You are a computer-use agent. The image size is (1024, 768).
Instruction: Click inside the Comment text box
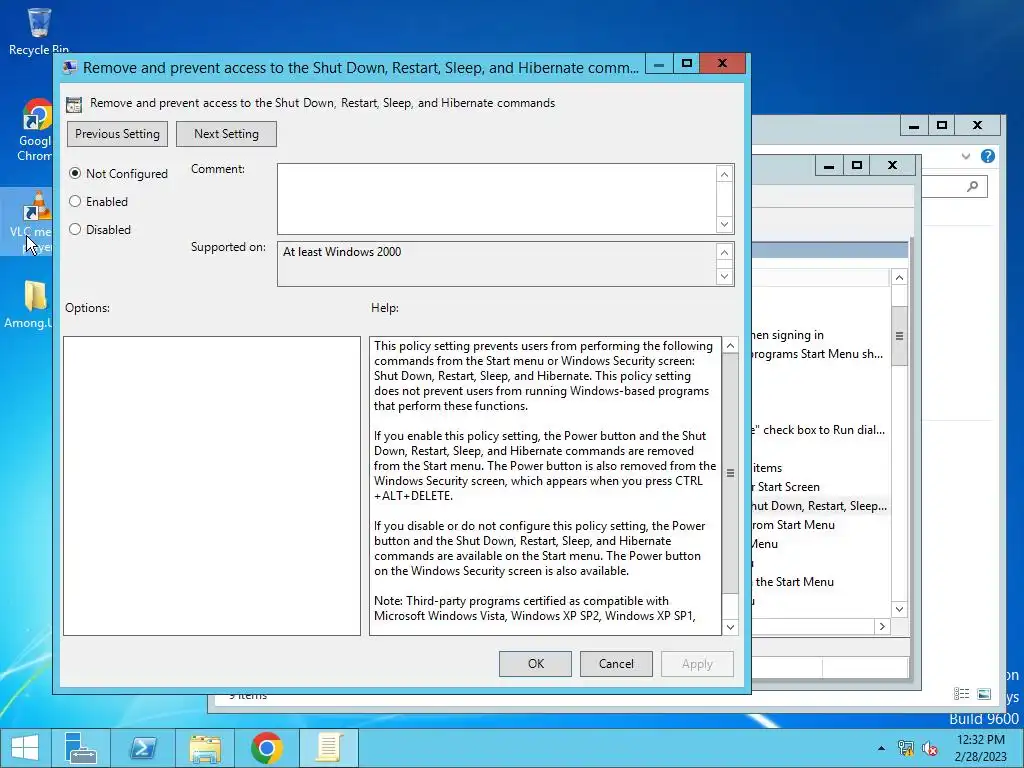click(496, 199)
